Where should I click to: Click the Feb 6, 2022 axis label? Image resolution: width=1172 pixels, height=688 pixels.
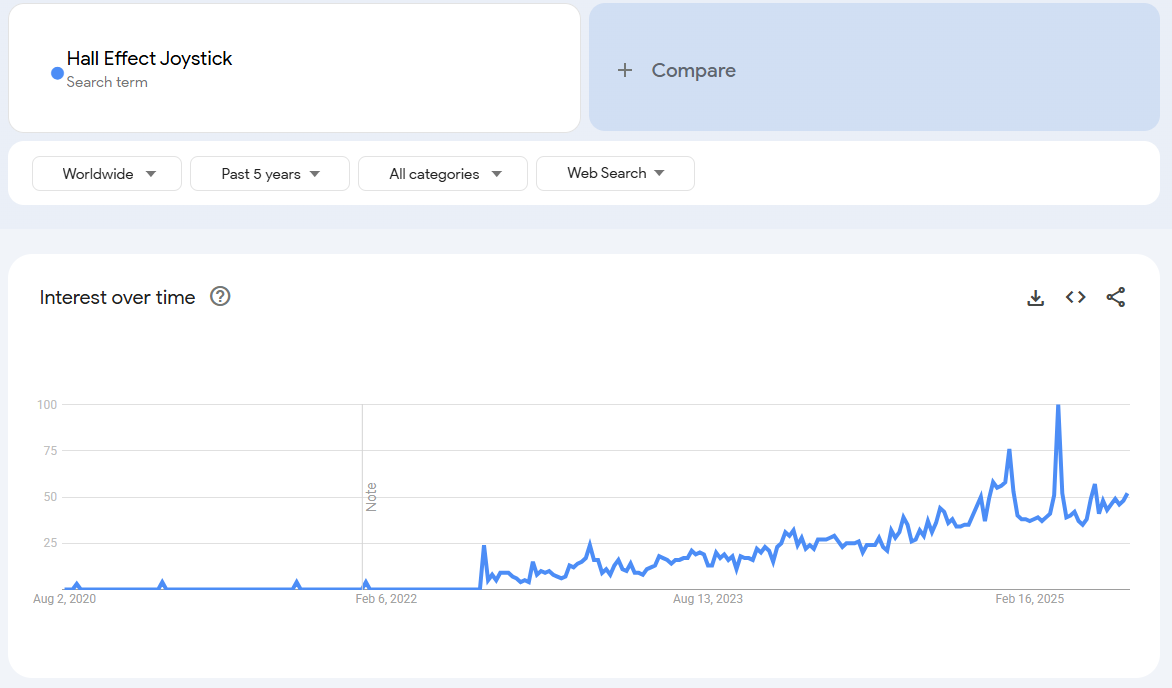click(x=386, y=600)
